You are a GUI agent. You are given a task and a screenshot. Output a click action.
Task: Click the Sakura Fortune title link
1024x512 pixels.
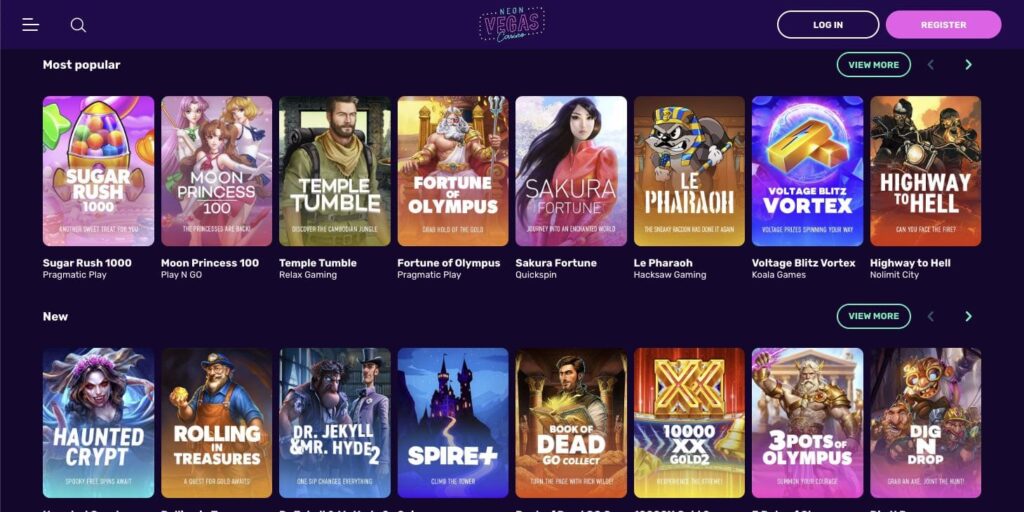[x=556, y=263]
